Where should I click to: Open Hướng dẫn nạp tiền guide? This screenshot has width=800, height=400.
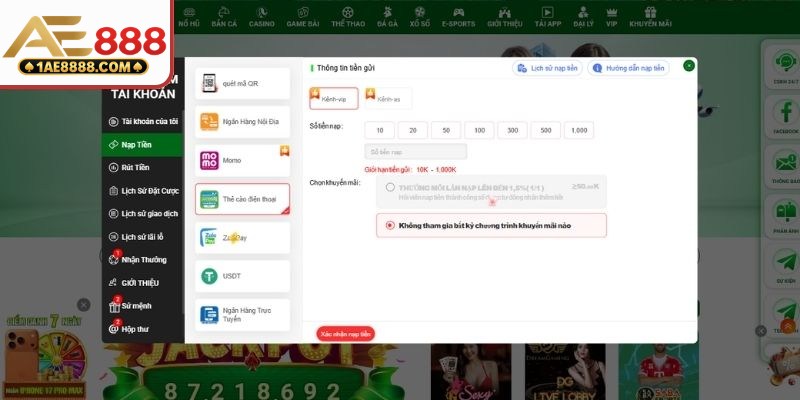coord(629,68)
